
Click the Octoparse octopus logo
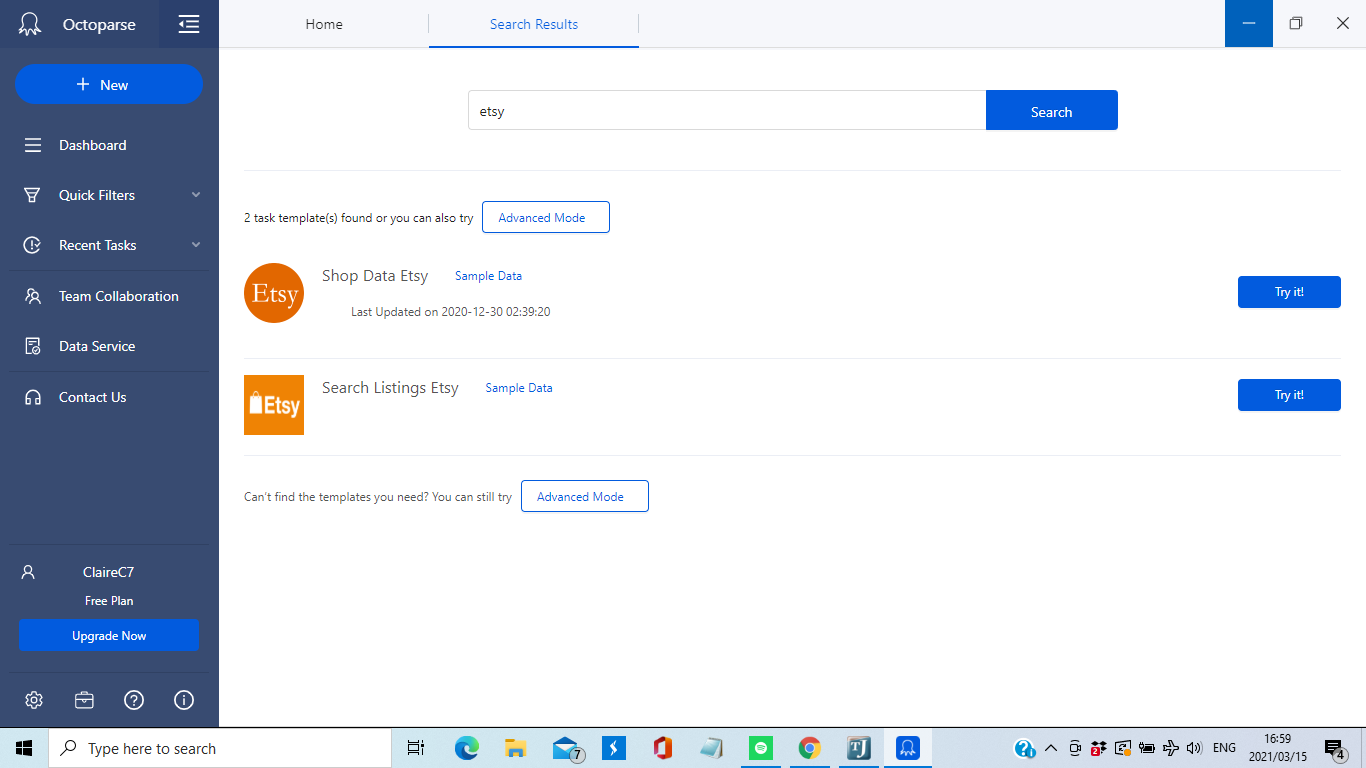(x=30, y=24)
